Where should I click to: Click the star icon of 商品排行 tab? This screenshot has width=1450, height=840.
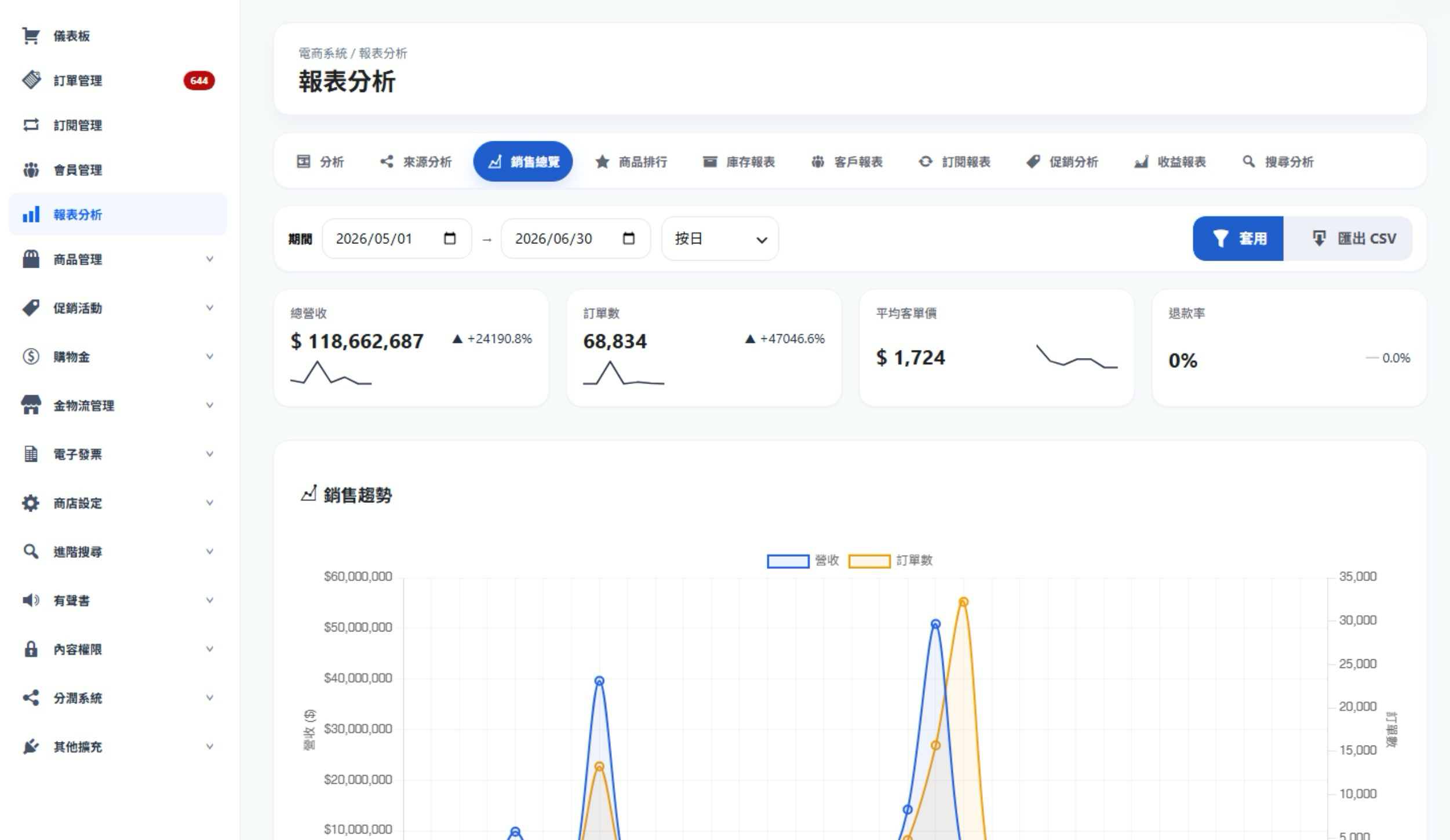[602, 162]
